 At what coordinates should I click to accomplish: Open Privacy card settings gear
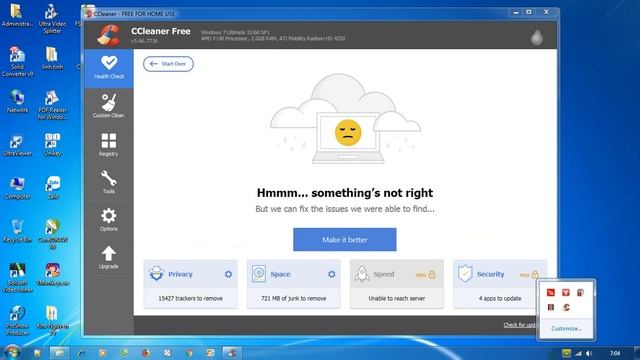[229, 274]
